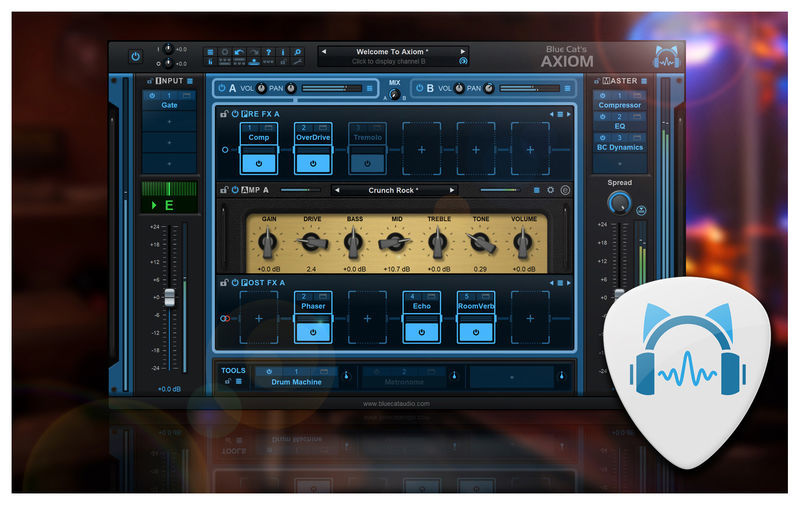Add effect in last PRE FX slot
This screenshot has height=506, width=800.
tap(530, 149)
